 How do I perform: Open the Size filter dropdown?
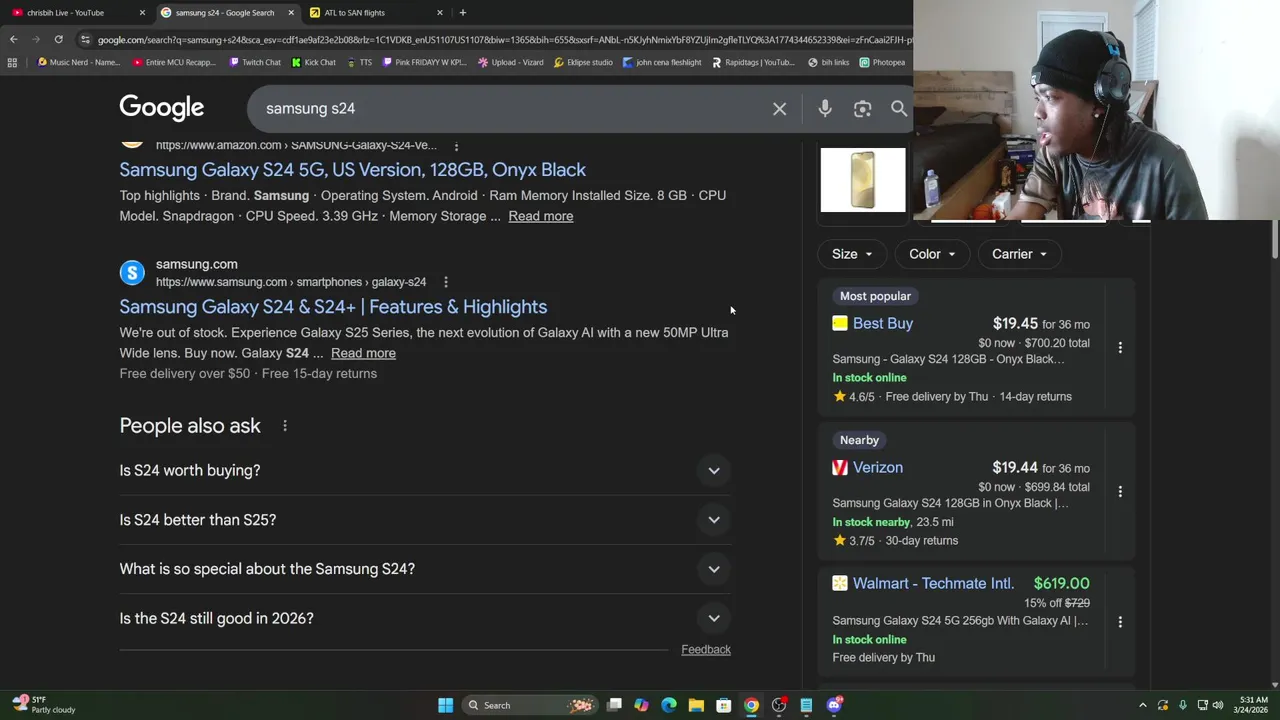(852, 254)
